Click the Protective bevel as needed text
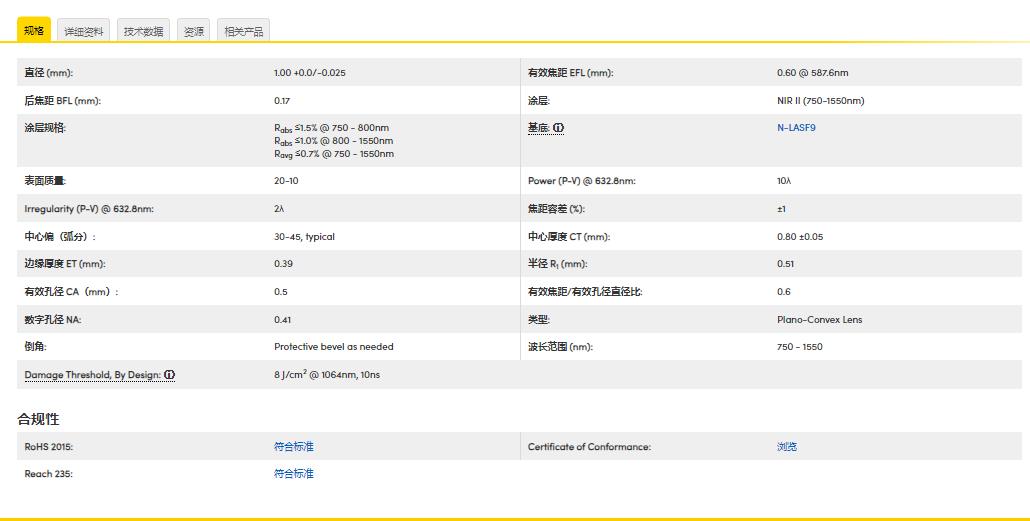Image resolution: width=1030 pixels, height=521 pixels. click(333, 347)
